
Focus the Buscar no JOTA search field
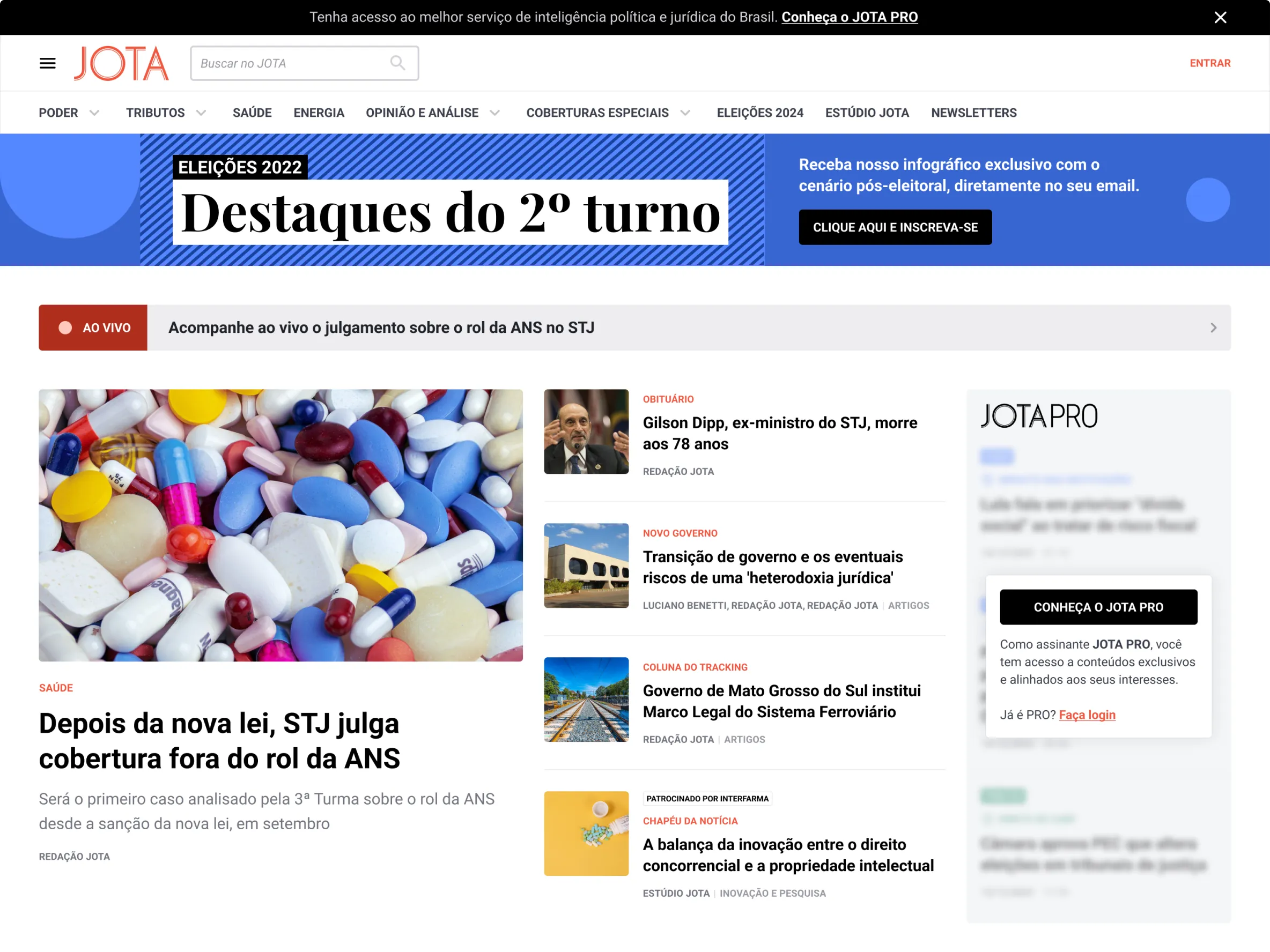(304, 63)
